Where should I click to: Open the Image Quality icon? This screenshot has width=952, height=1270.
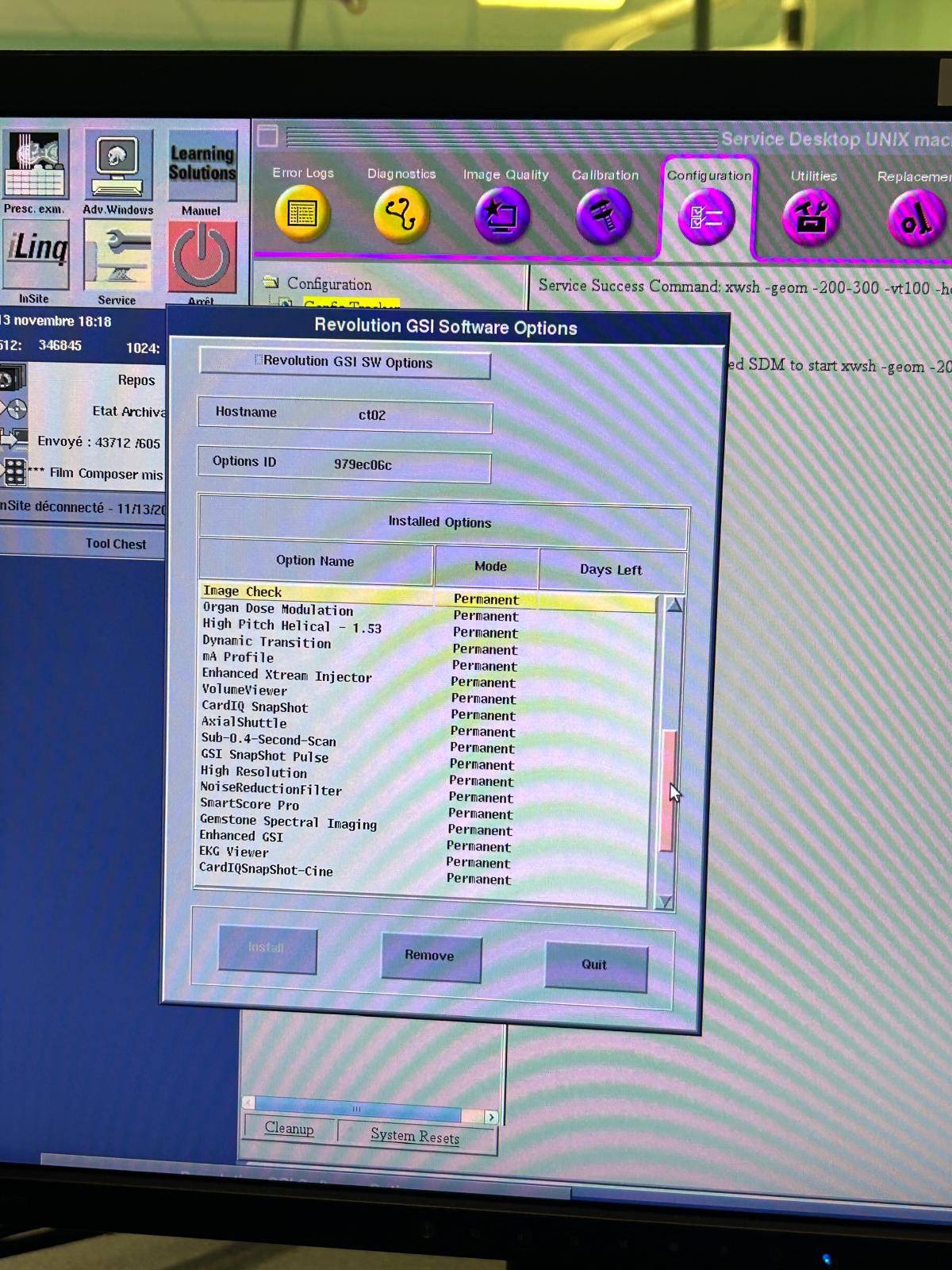(x=501, y=215)
